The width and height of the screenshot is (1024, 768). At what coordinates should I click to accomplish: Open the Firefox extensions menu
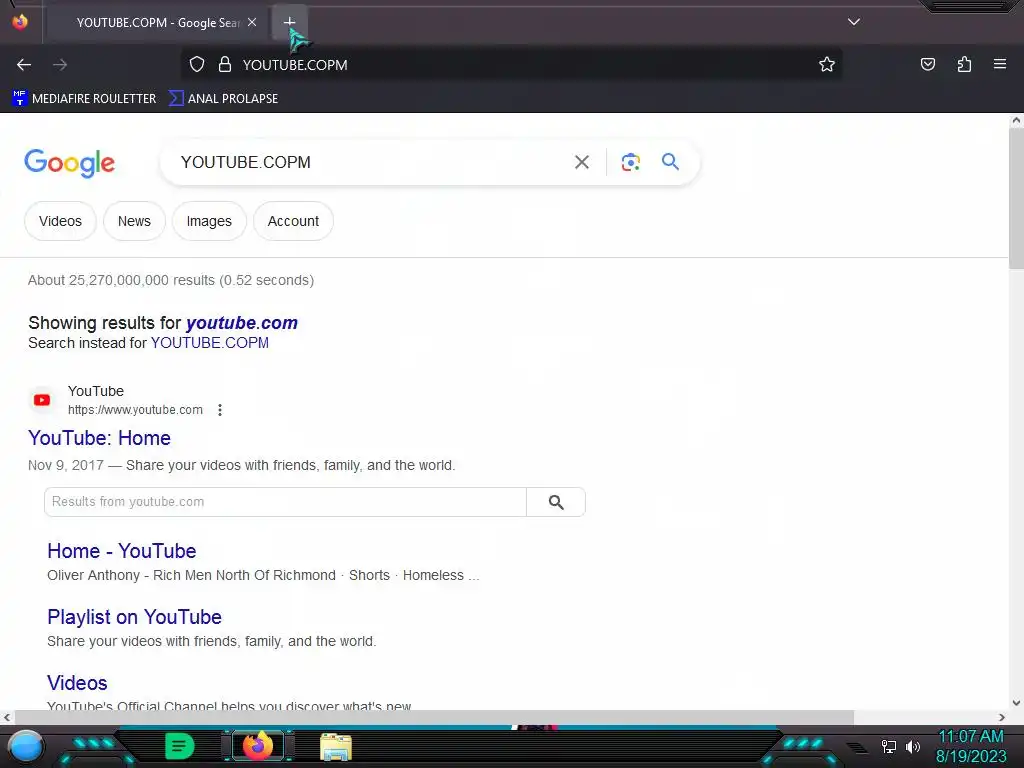coord(964,65)
